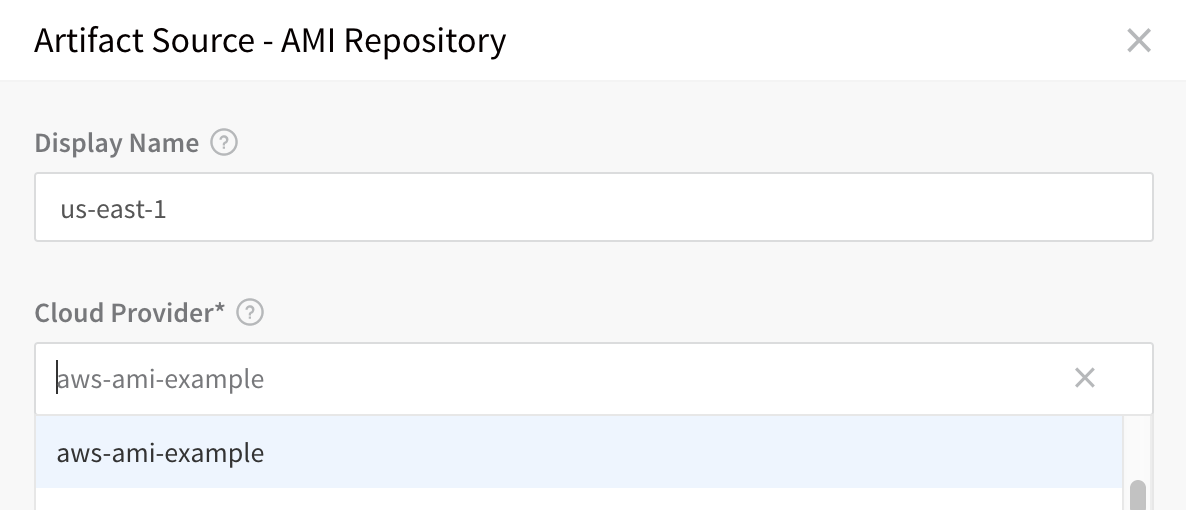Click the aws-ami-example placeholder in Cloud Provider

[160, 378]
